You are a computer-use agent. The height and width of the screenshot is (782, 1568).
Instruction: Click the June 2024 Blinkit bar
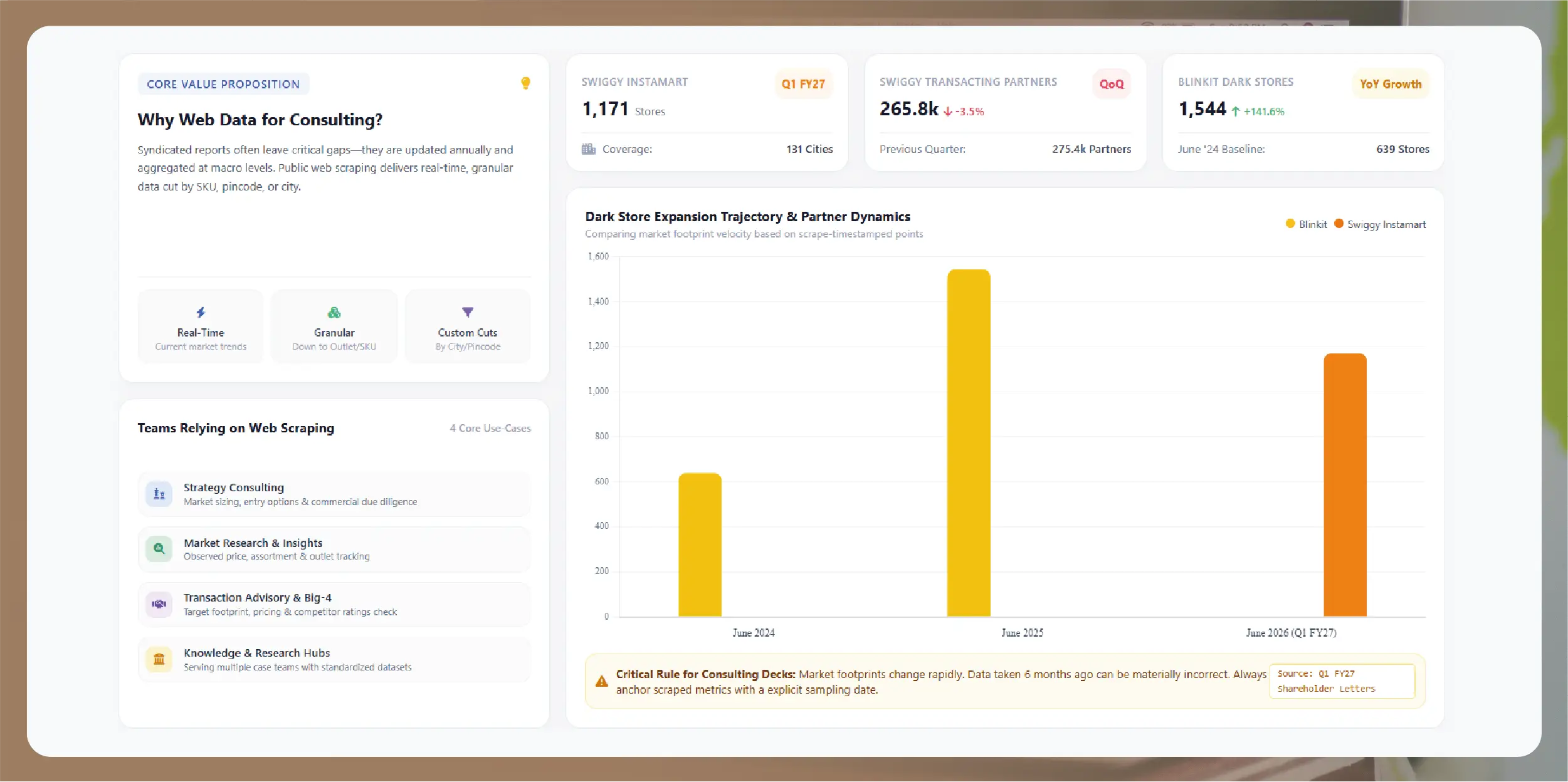click(700, 545)
